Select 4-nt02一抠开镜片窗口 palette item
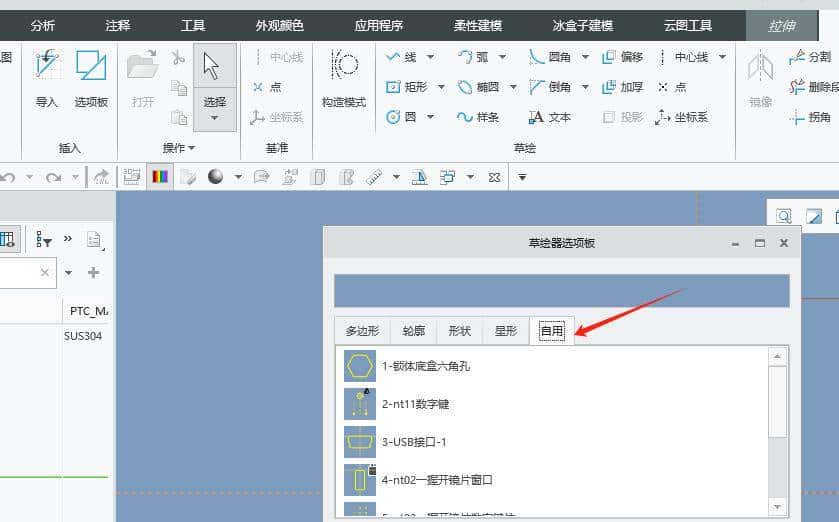This screenshot has height=522, width=839. 554,480
